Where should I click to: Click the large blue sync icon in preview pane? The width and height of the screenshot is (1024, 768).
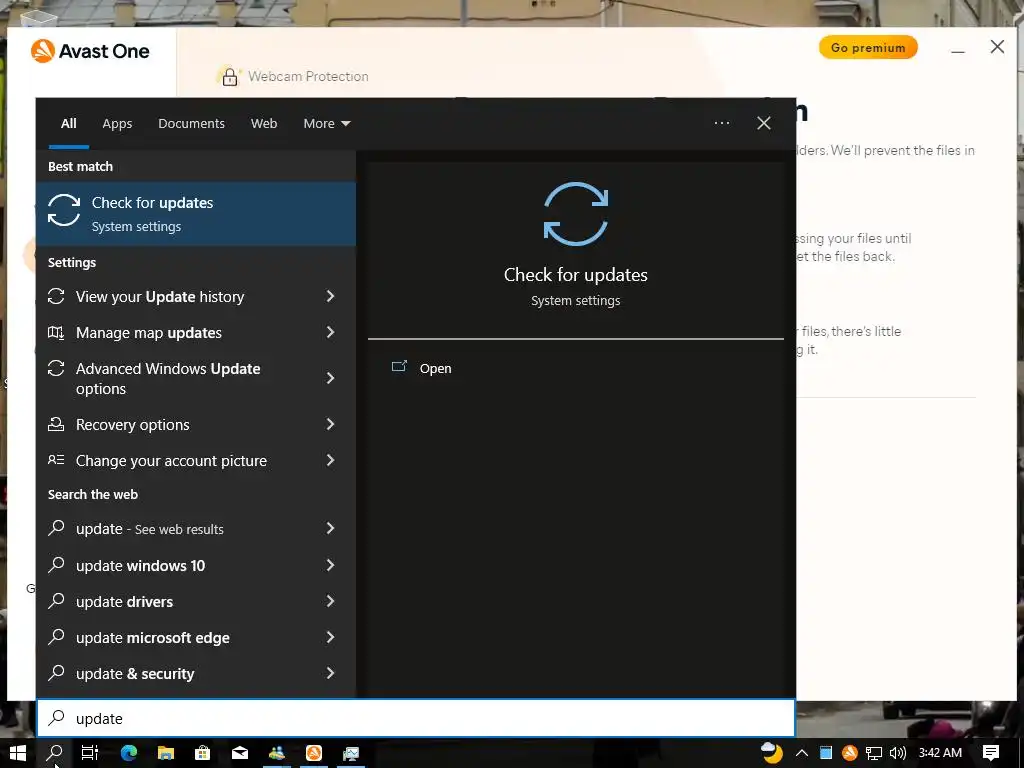[x=575, y=214]
